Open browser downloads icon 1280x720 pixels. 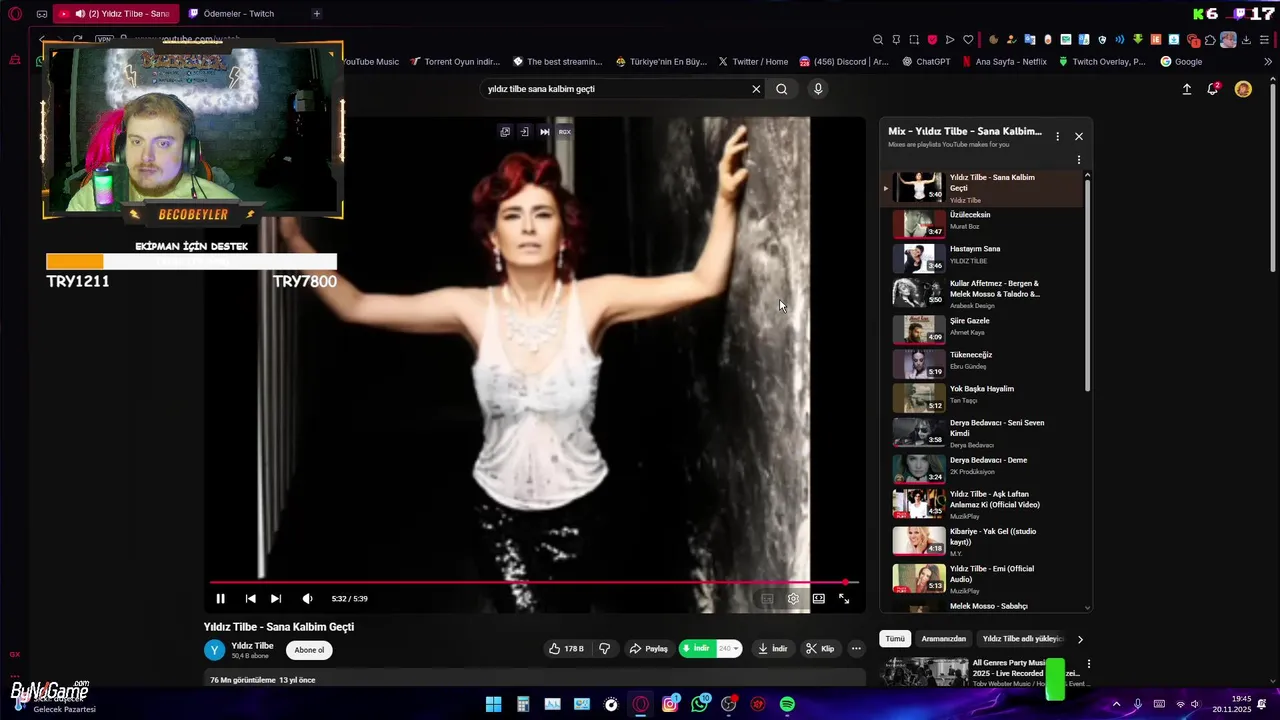pyautogui.click(x=1246, y=40)
